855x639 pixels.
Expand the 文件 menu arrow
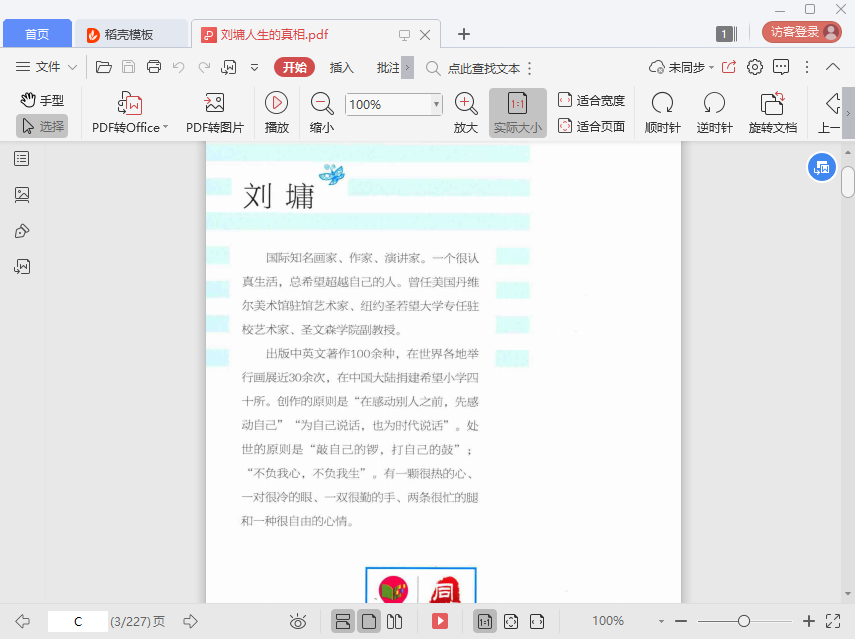[73, 68]
